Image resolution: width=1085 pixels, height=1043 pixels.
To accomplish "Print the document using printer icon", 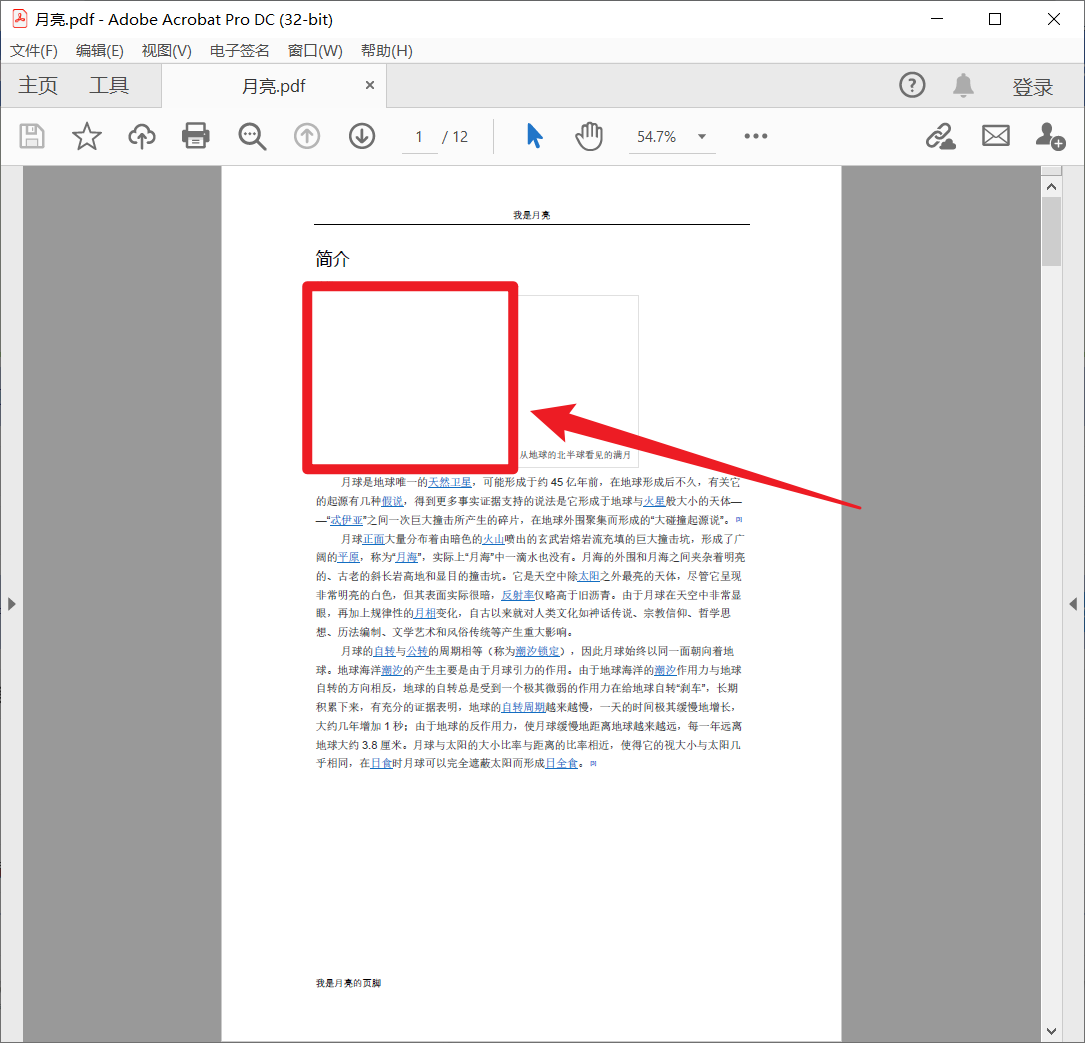I will click(196, 136).
